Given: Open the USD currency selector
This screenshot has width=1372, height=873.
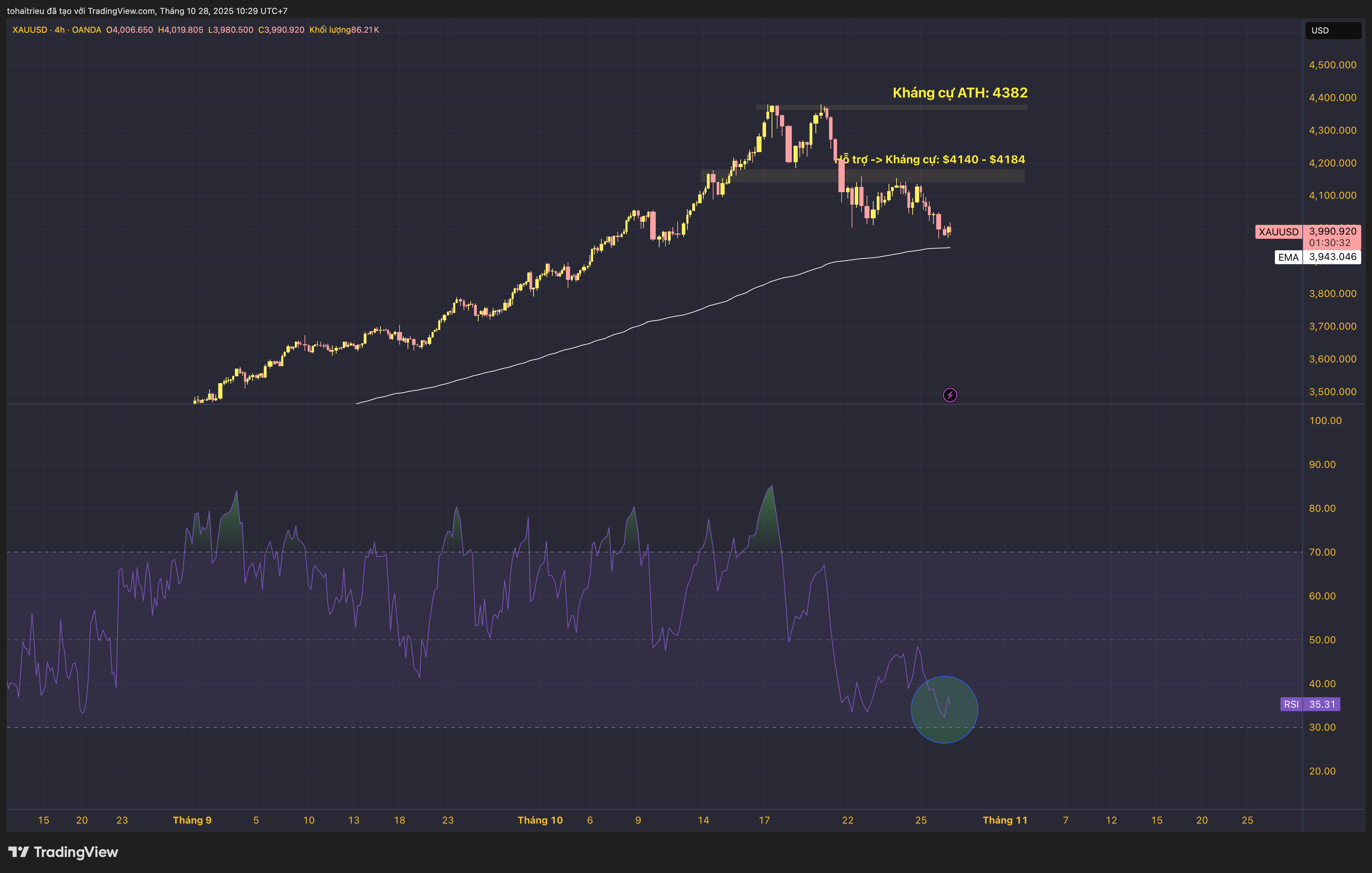Looking at the screenshot, I should (x=1333, y=30).
